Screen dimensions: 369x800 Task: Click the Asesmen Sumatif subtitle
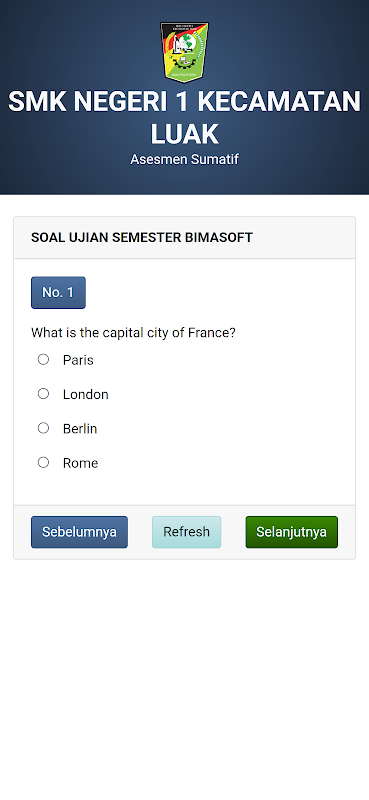(x=184, y=159)
